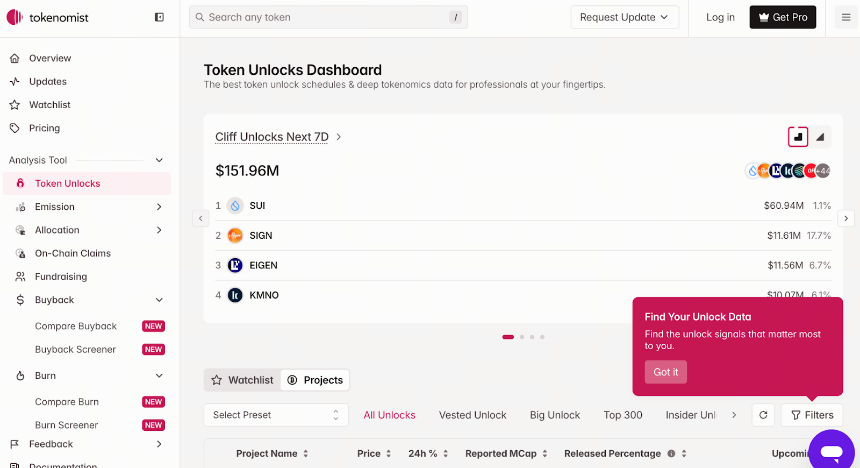Open the hamburger menu icon
860x468 pixels.
(x=846, y=18)
